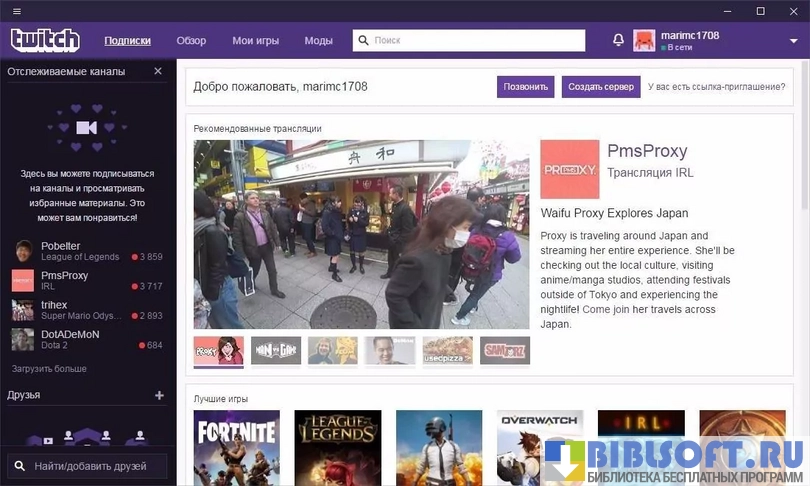Close the Отслеживаемые каналы panel
The height and width of the screenshot is (486, 810).
158,72
